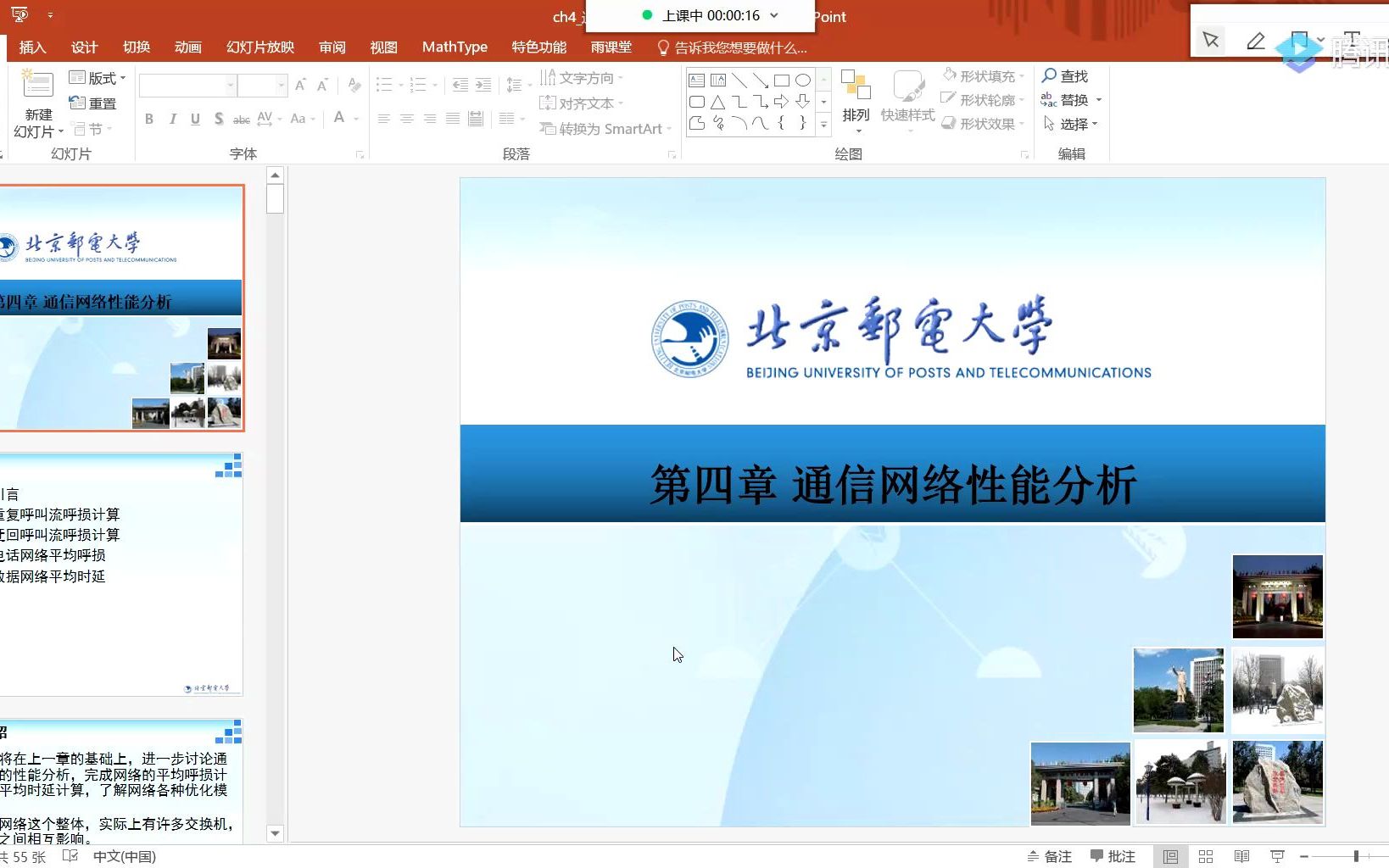Image resolution: width=1389 pixels, height=868 pixels.
Task: Open the Transitions (切换) tab
Action: click(137, 47)
